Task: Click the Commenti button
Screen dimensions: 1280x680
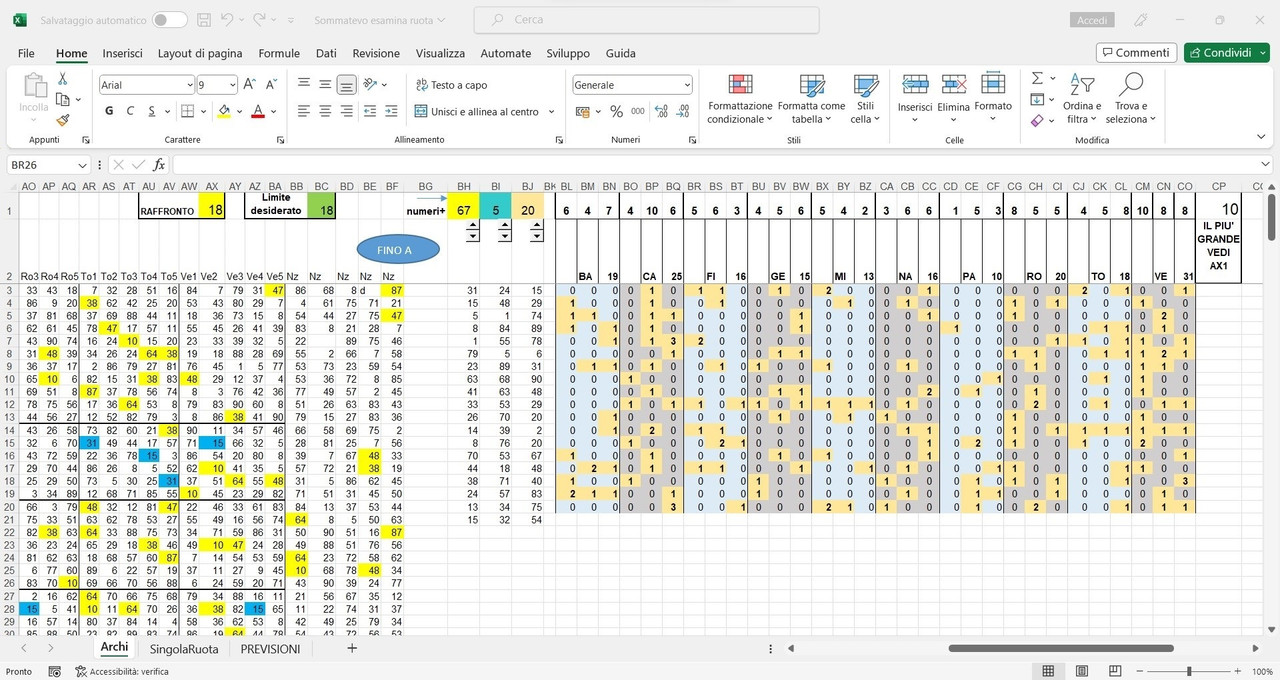Action: pos(1136,53)
